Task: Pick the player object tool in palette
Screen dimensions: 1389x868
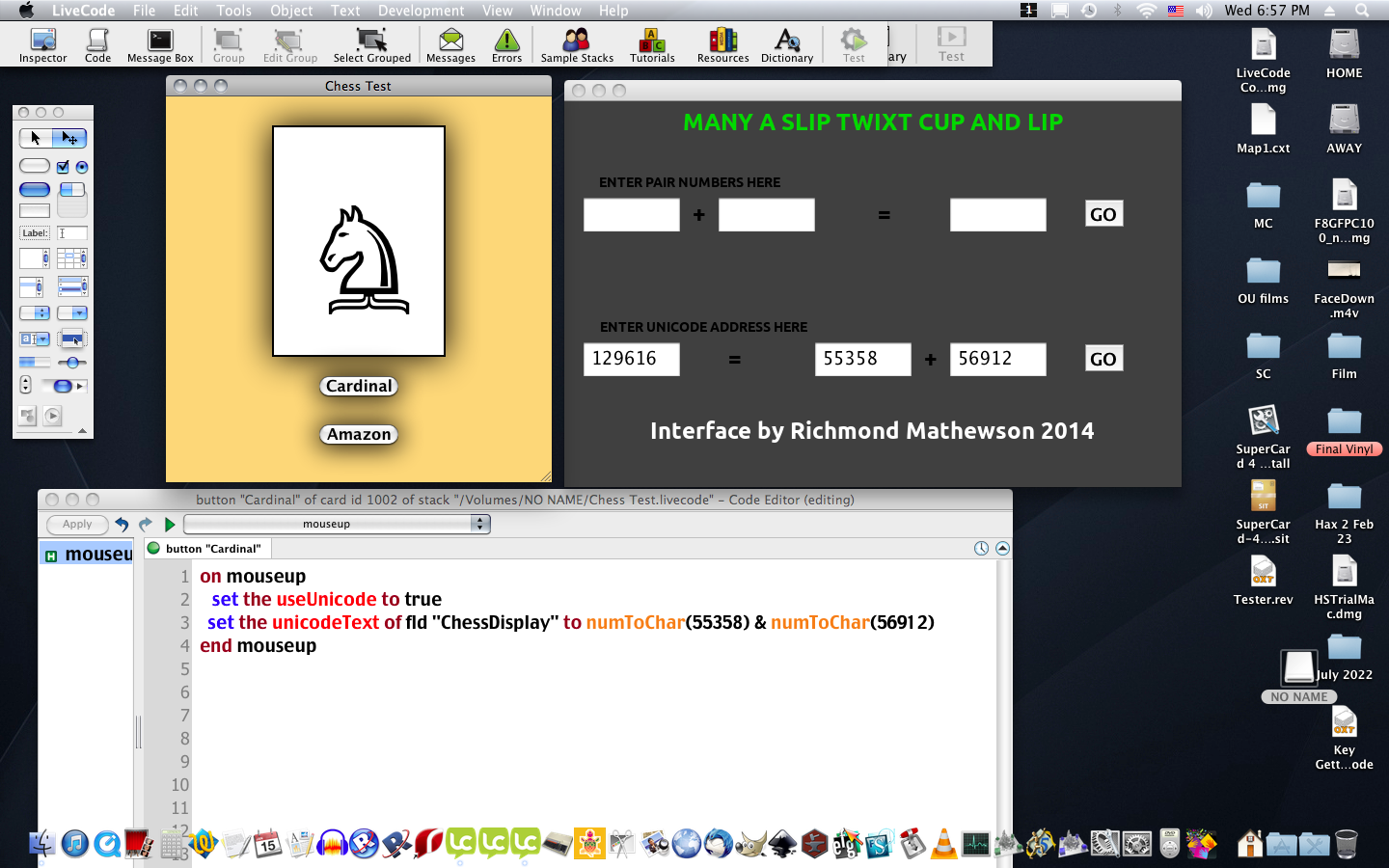Action: (x=52, y=416)
